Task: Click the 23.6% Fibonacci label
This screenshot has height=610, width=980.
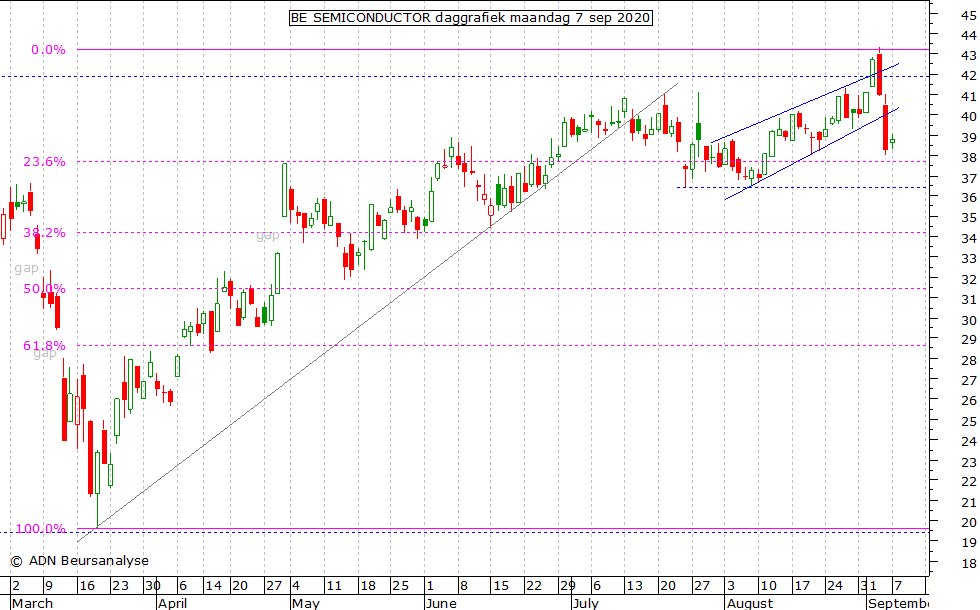Action: (x=44, y=162)
